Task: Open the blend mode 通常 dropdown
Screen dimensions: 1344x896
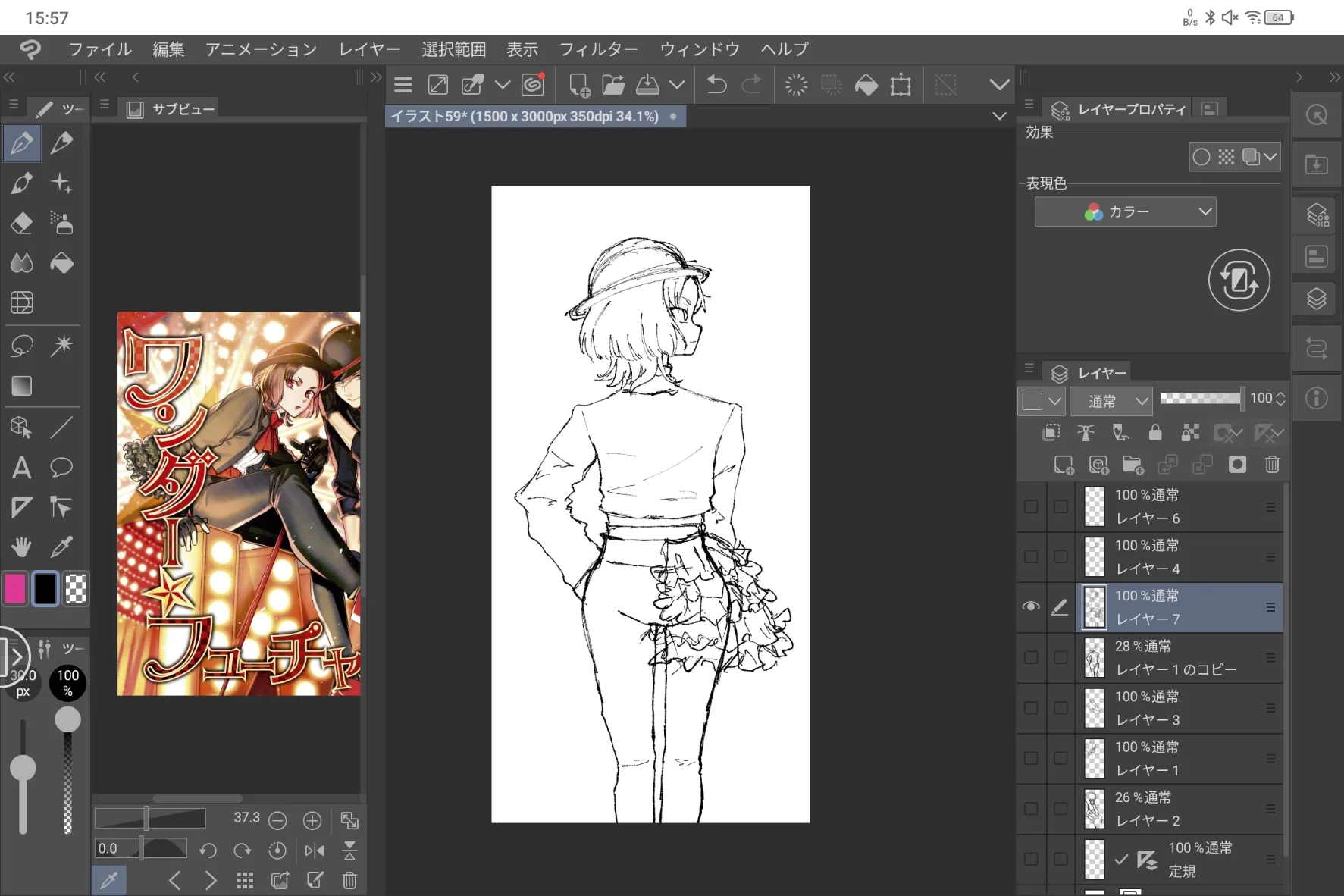Action: (x=1111, y=401)
